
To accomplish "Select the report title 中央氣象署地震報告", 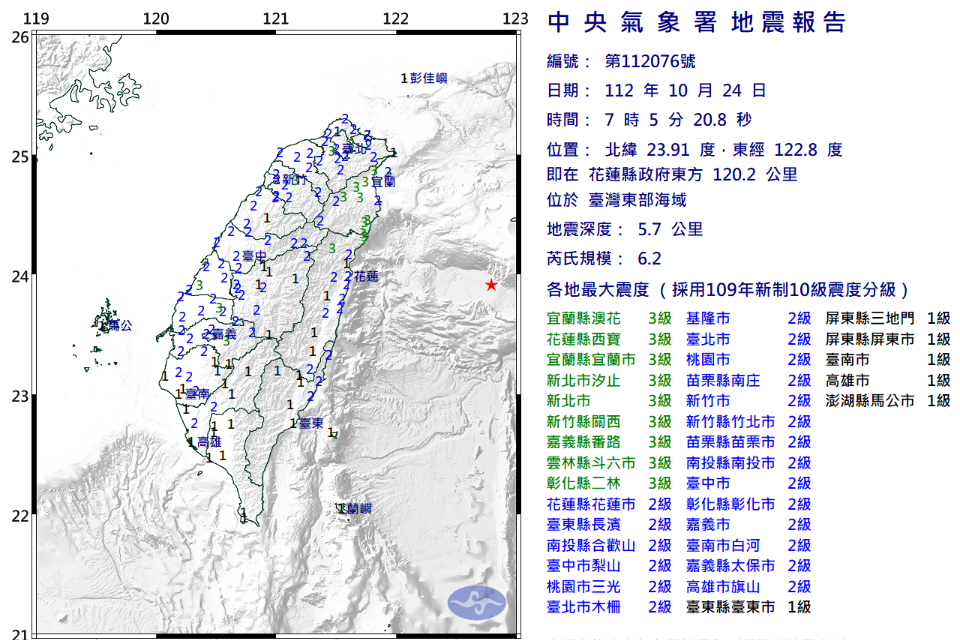I will [697, 23].
